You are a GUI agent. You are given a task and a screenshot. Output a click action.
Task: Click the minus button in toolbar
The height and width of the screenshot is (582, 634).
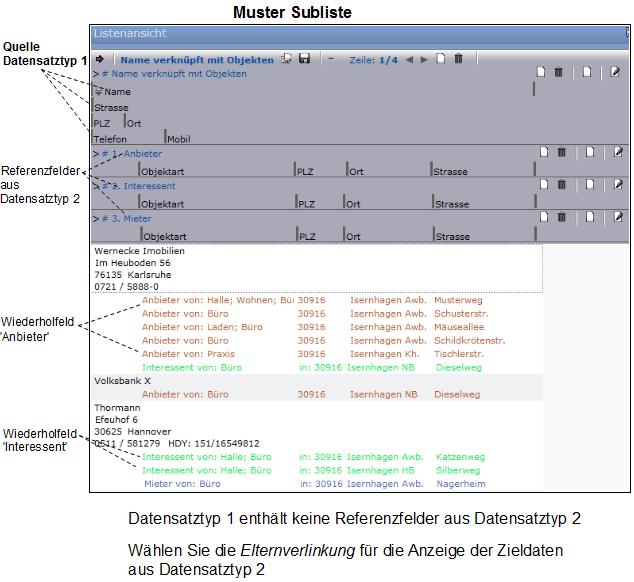(331, 59)
